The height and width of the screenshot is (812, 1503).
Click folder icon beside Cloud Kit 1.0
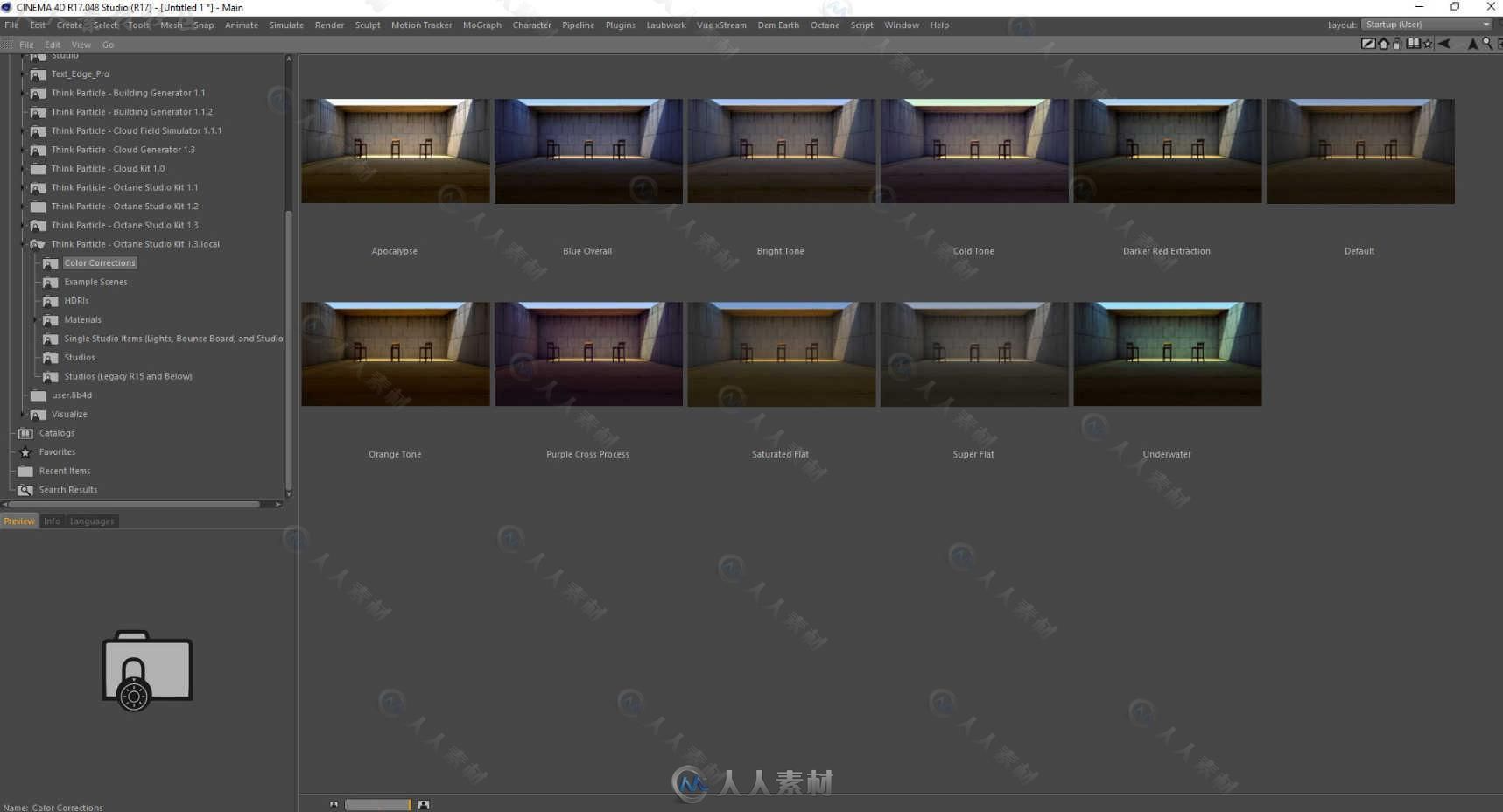[38, 169]
